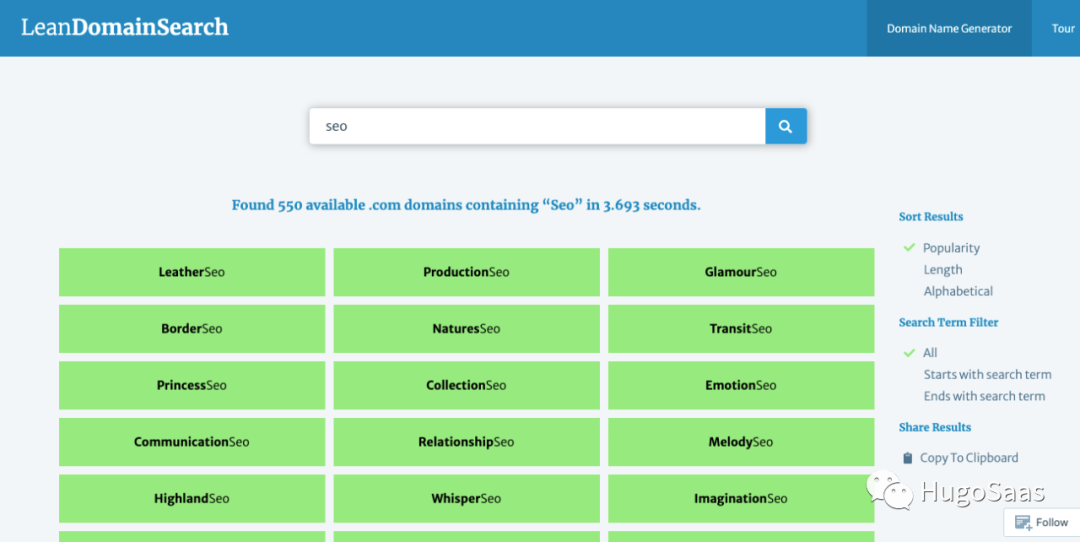1080x542 pixels.
Task: Choose the PrincessSeo domain tile
Action: pyautogui.click(x=192, y=385)
